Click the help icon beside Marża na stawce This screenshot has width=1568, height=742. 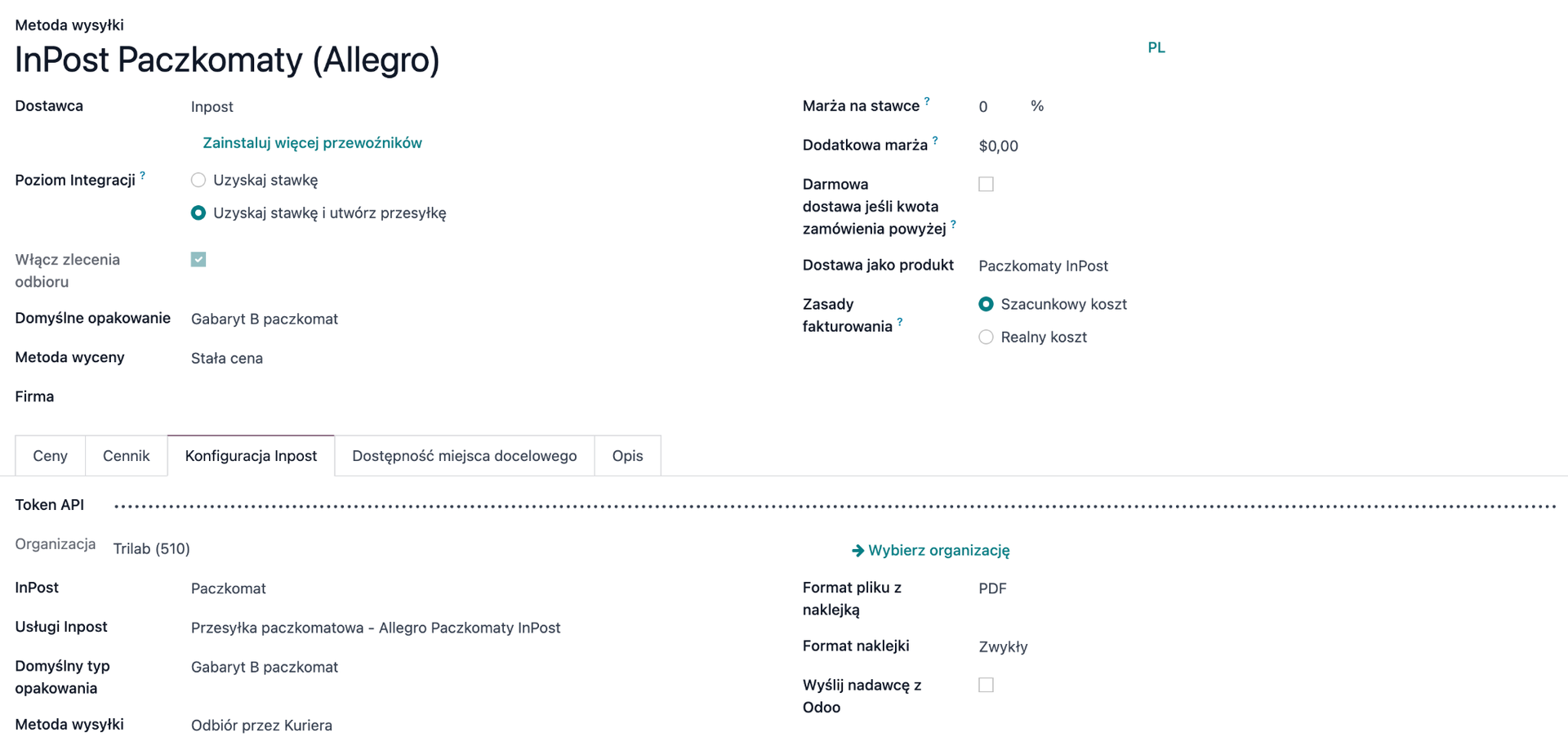click(927, 101)
